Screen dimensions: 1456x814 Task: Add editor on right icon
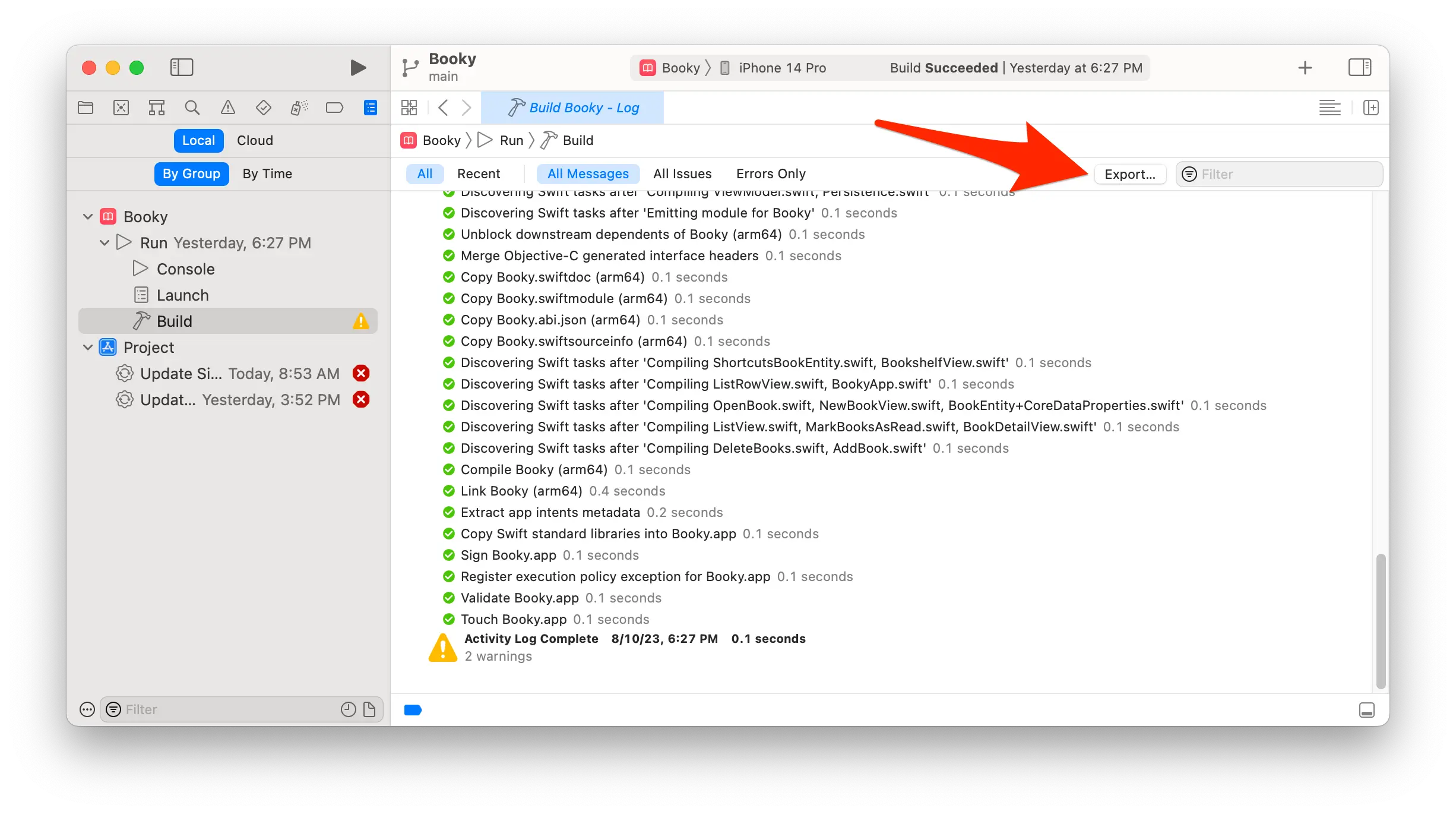[x=1370, y=108]
